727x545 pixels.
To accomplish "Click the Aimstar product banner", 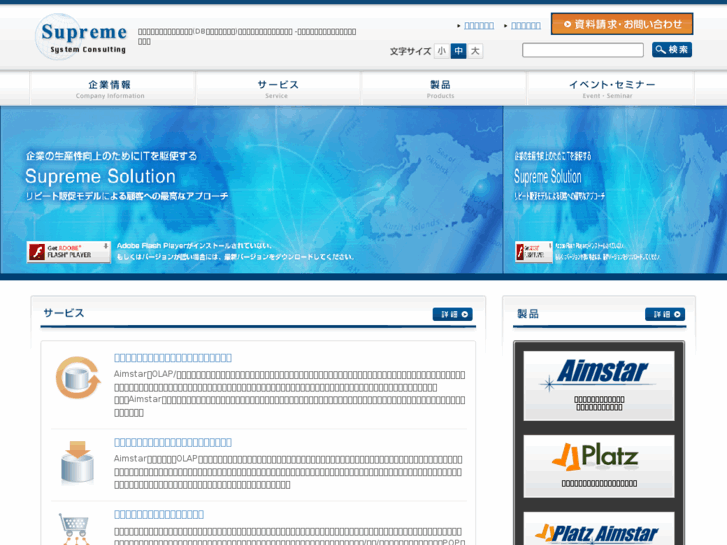I will click(599, 386).
